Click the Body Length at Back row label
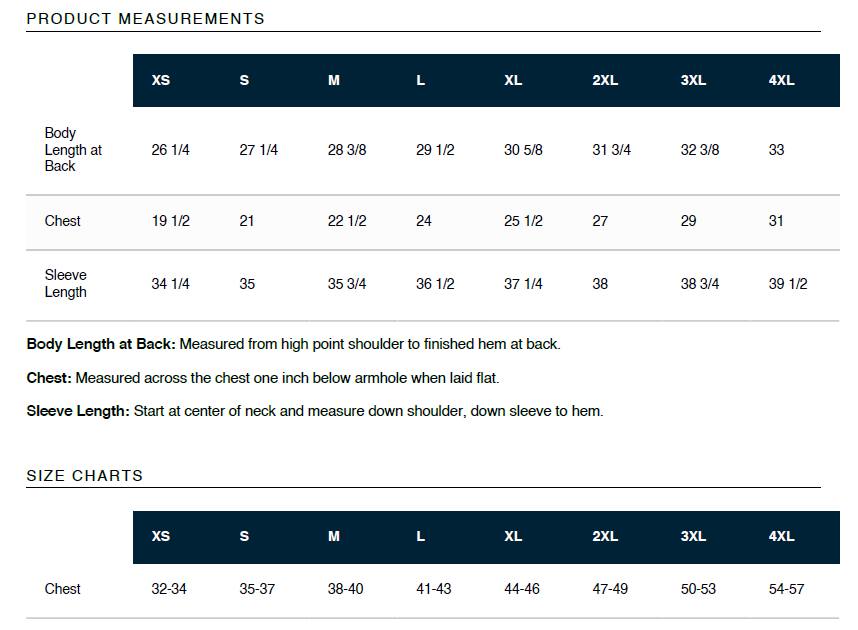Screen dimensions: 858x630 click(x=73, y=149)
